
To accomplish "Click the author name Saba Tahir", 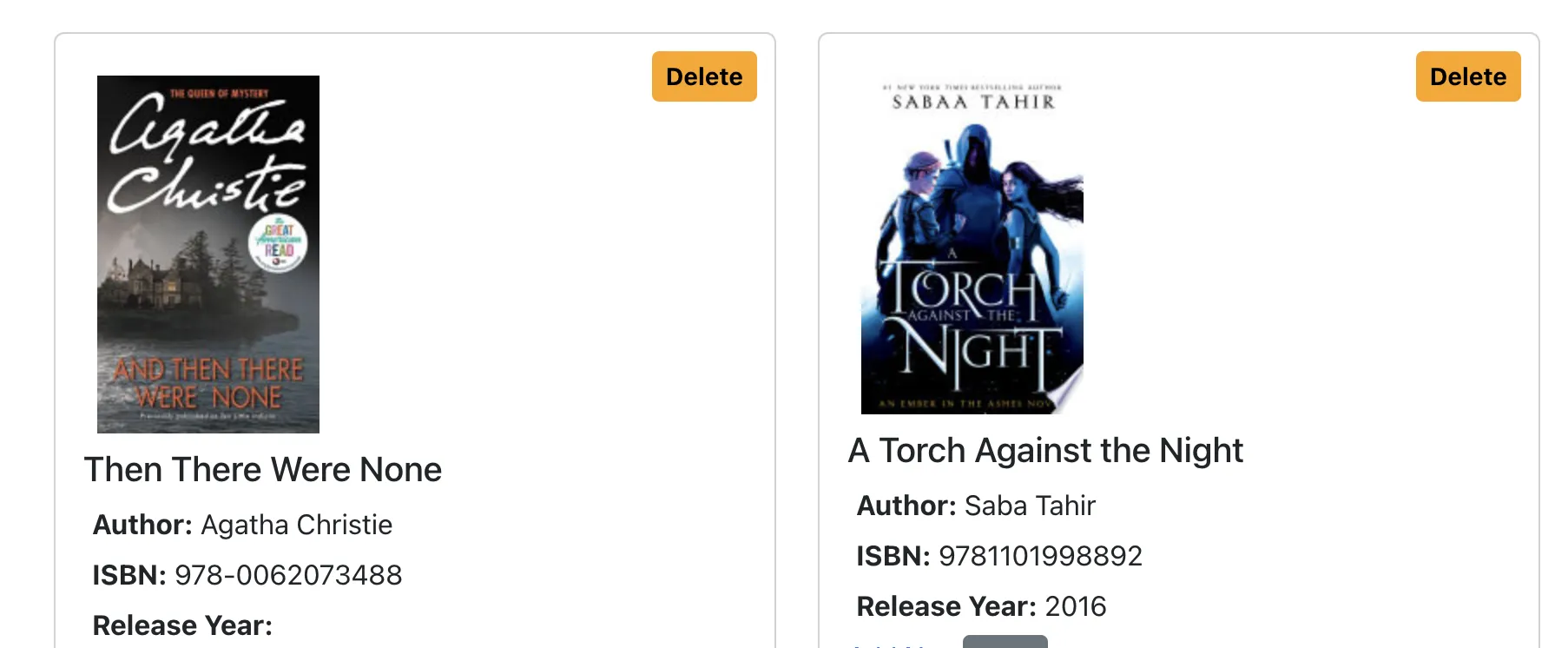I will (1030, 506).
